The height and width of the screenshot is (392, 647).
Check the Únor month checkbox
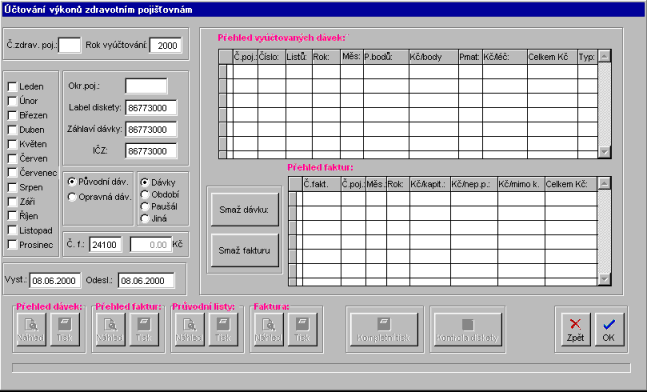[x=12, y=101]
